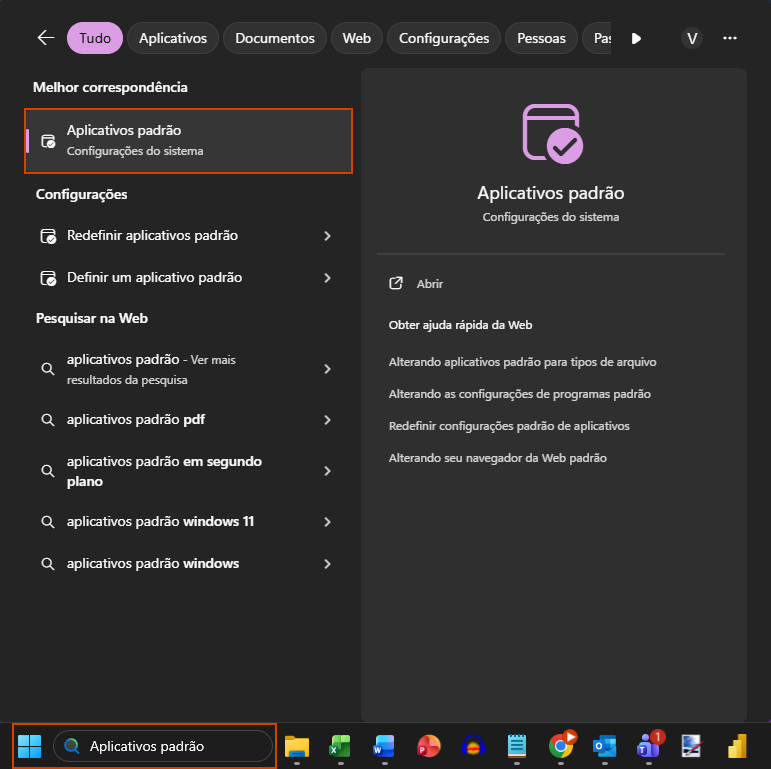This screenshot has width=771, height=769.
Task: Click the taskbar search box
Action: (163, 746)
